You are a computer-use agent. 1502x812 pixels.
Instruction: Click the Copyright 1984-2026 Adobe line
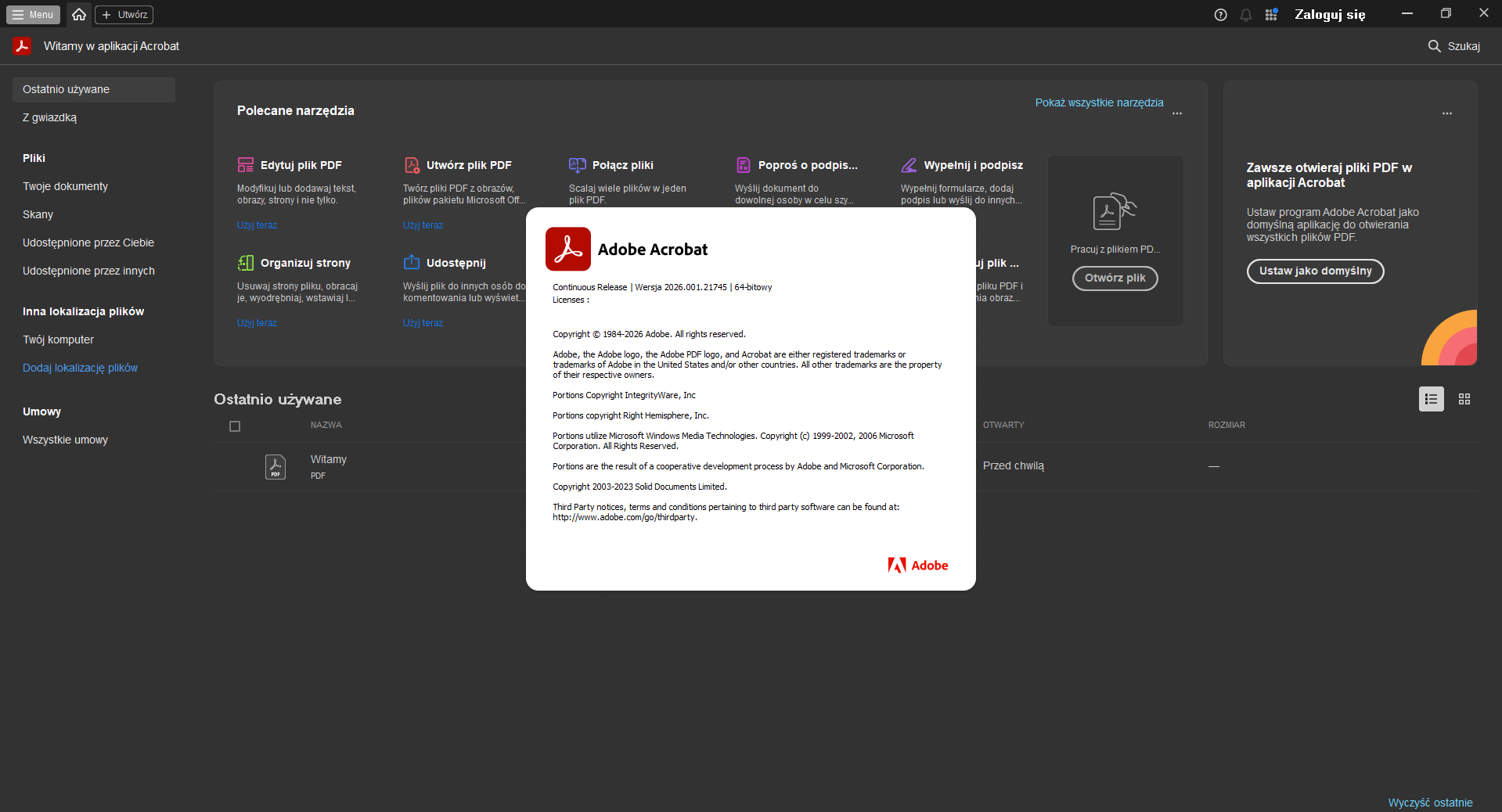click(x=649, y=334)
